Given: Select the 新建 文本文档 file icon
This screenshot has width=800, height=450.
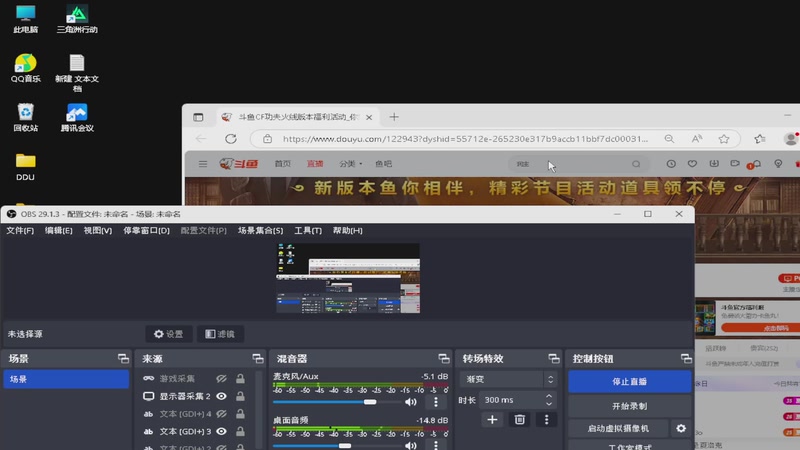Looking at the screenshot, I should [x=77, y=72].
